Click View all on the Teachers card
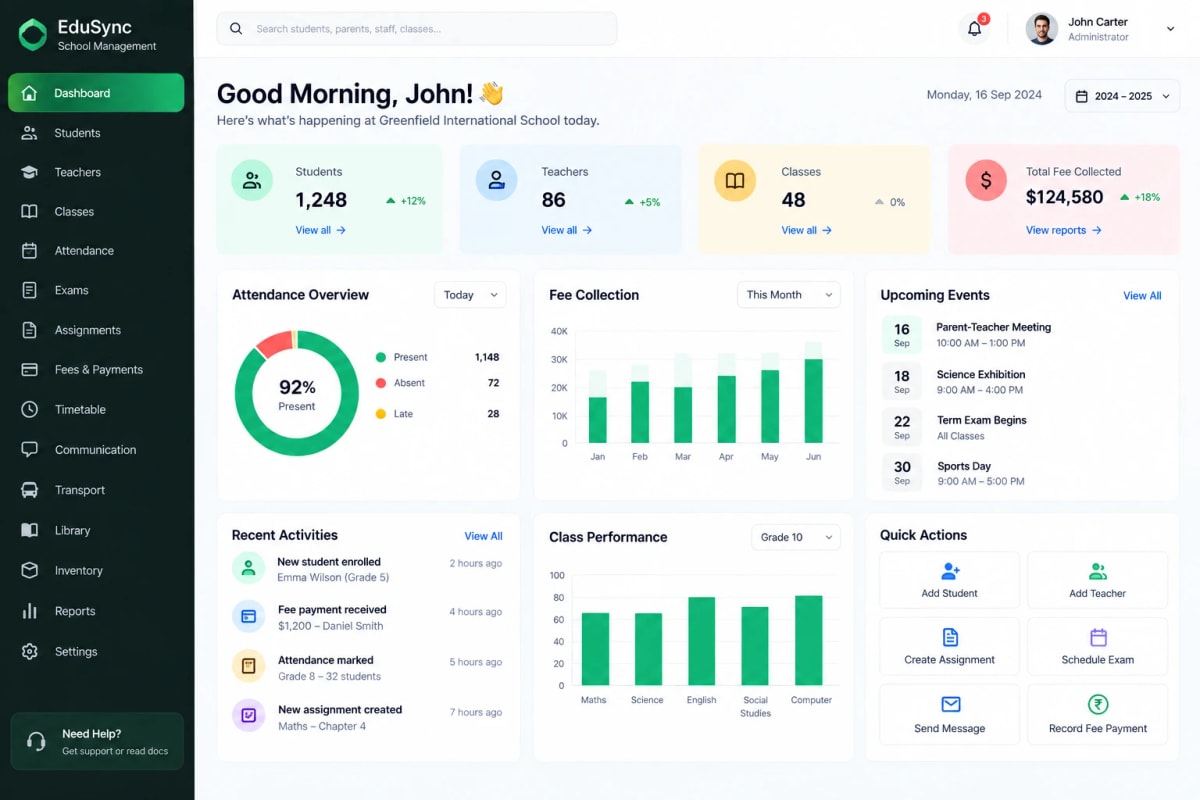The width and height of the screenshot is (1200, 800). (x=567, y=230)
